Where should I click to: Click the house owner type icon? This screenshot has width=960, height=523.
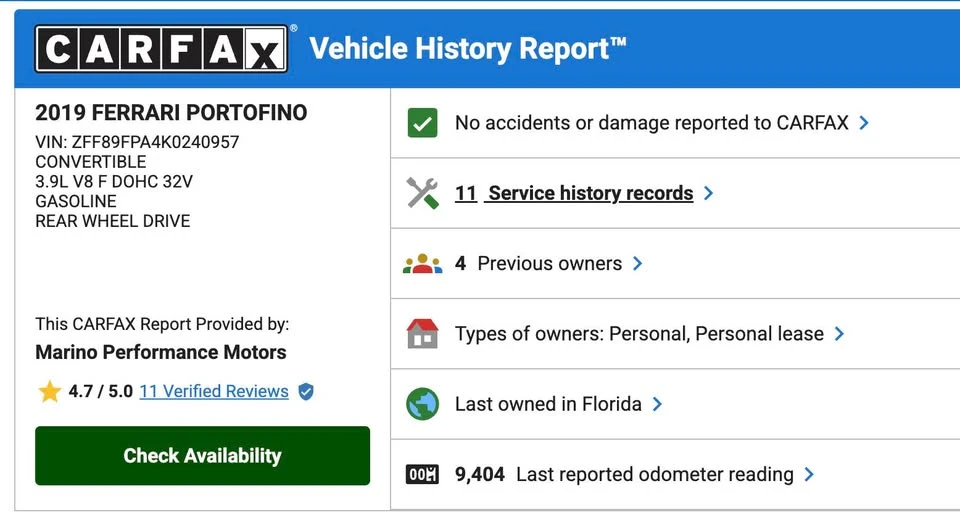[422, 334]
